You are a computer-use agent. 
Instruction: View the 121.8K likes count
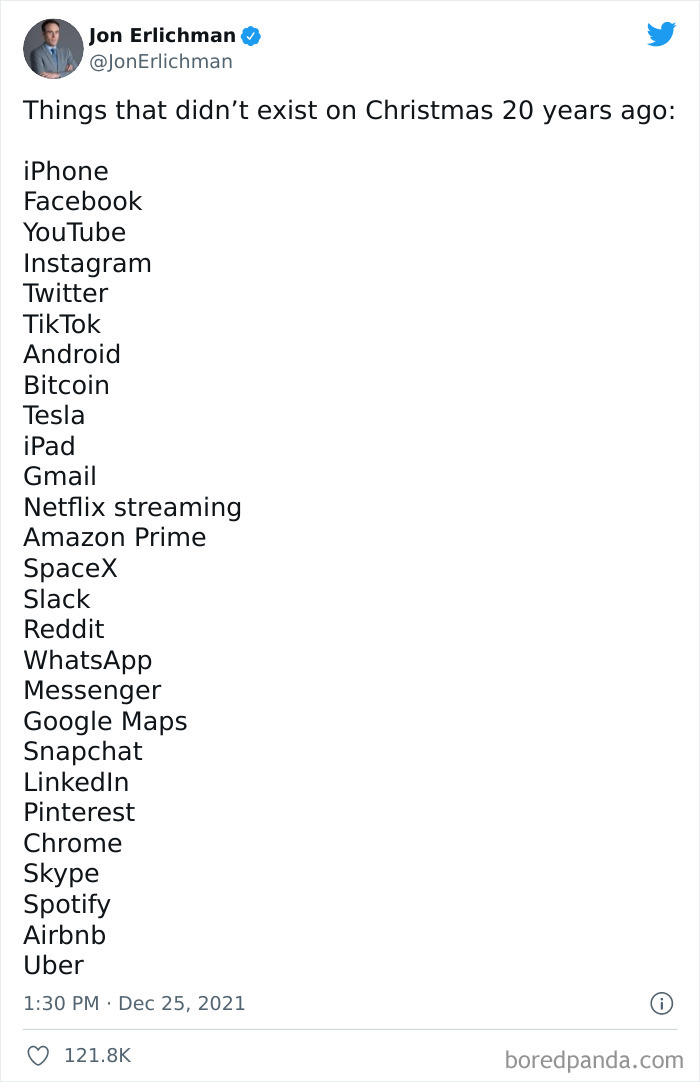(x=97, y=1055)
